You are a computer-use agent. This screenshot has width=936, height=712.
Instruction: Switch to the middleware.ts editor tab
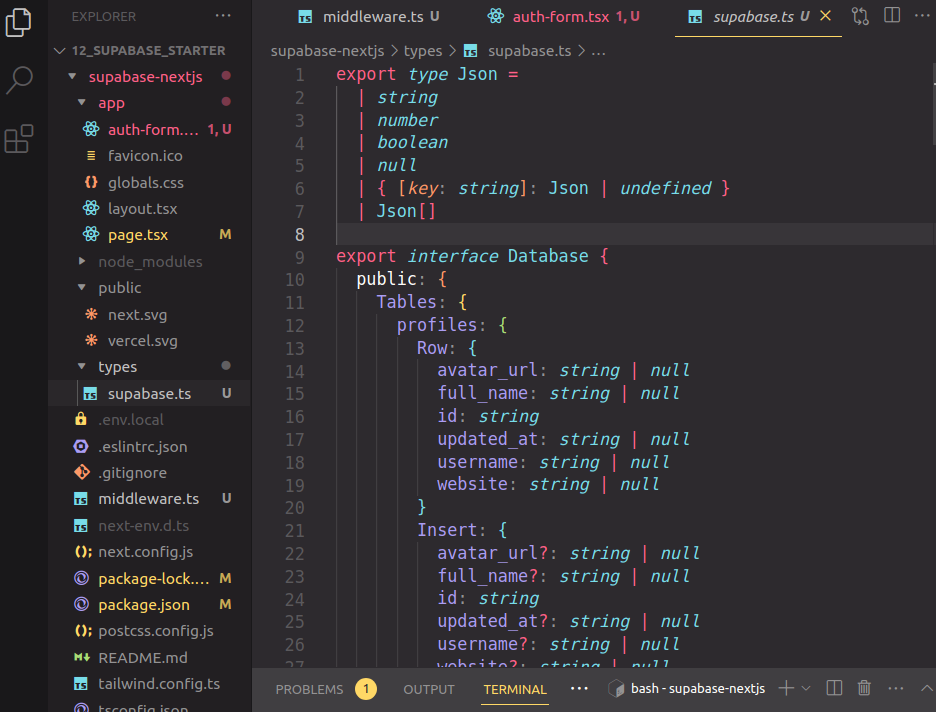(369, 17)
